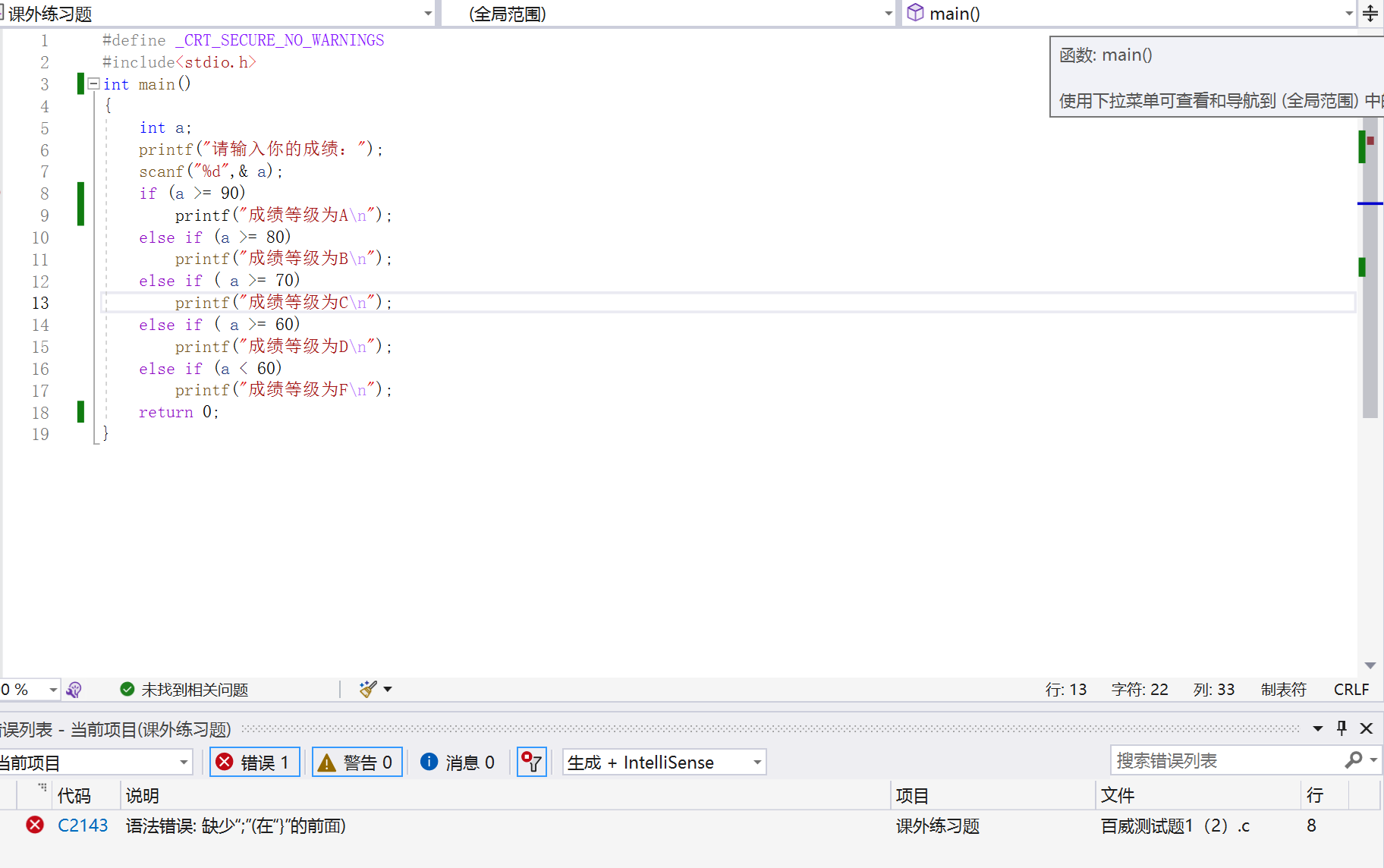Image resolution: width=1384 pixels, height=868 pixels.
Task: Open the error list window options arrow
Action: (1318, 728)
